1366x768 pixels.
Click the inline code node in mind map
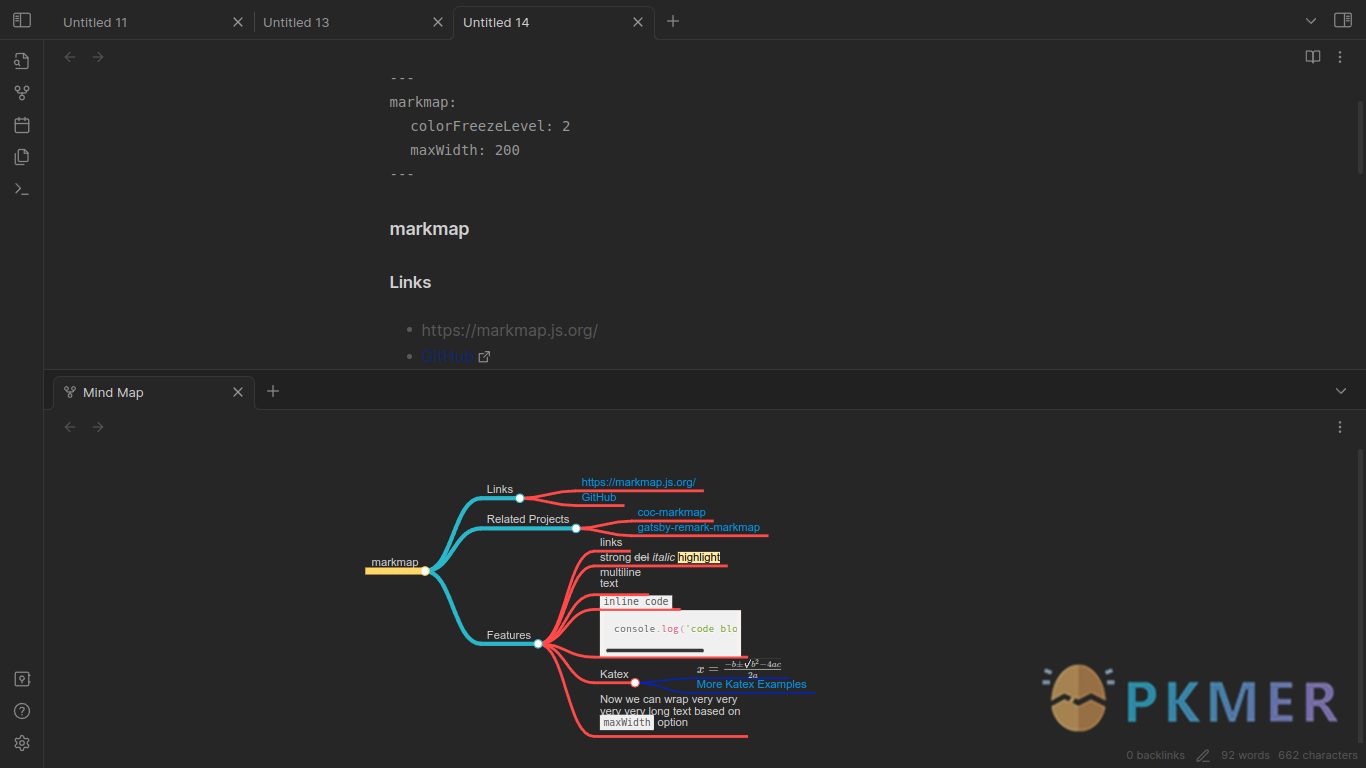tap(636, 602)
